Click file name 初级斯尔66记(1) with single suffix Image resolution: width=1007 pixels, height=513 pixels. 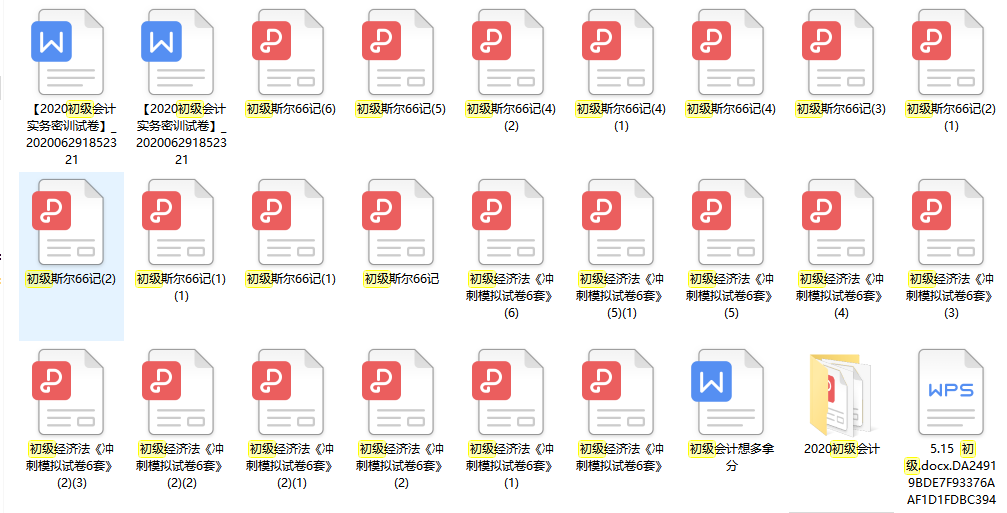[291, 279]
